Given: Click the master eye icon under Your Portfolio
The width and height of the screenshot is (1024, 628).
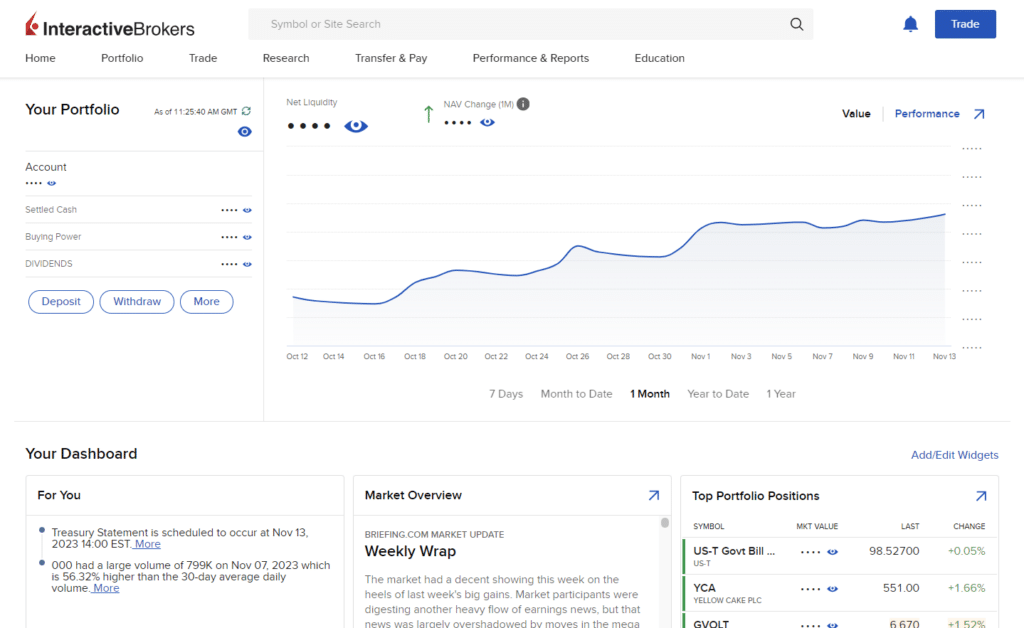Looking at the screenshot, I should pos(244,131).
